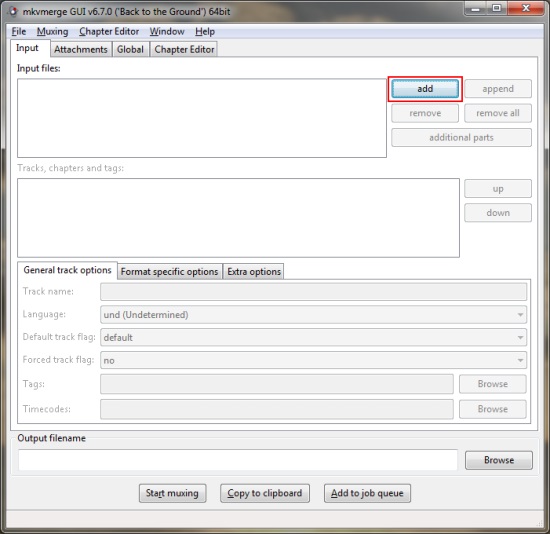Open the Language dropdown
The width and height of the screenshot is (550, 534).
pyautogui.click(x=314, y=315)
